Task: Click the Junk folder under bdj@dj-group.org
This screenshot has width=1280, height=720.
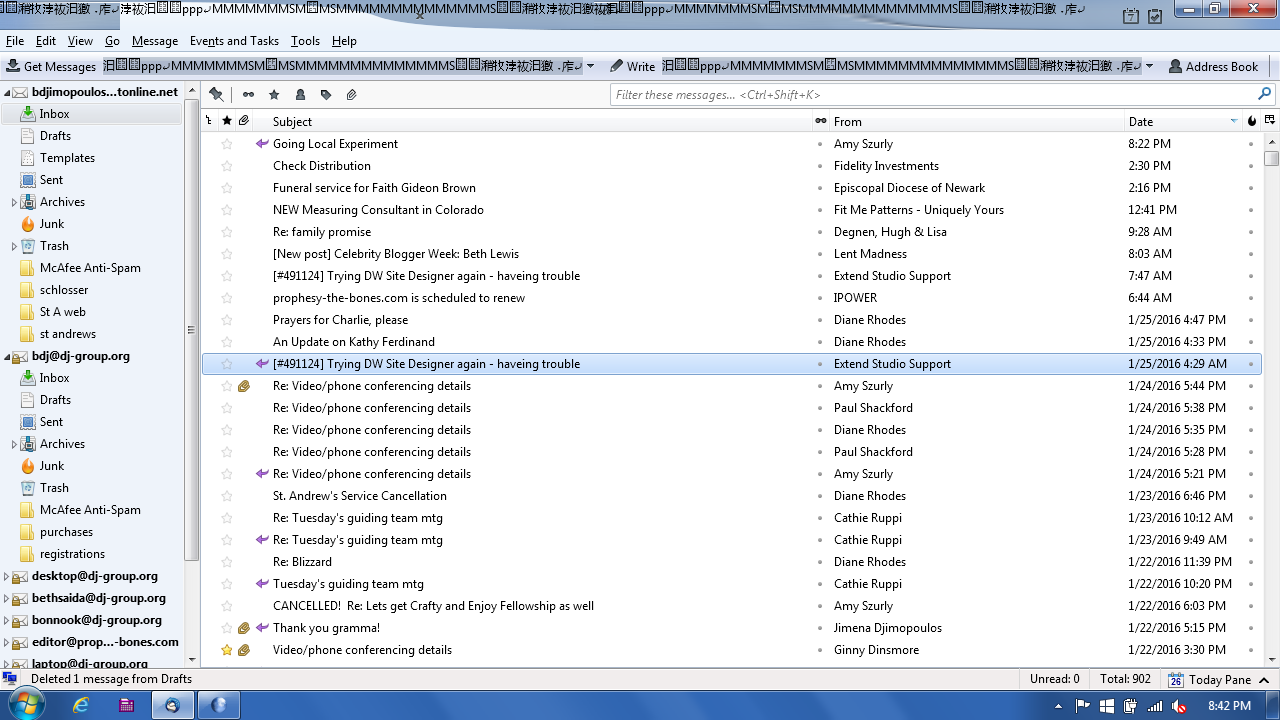Action: 51,466
